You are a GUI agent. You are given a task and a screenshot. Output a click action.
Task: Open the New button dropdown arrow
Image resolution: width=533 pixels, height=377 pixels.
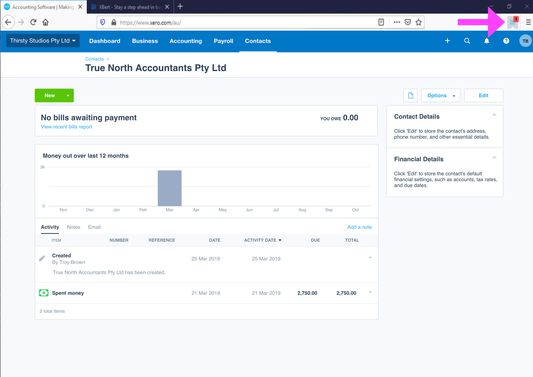tap(68, 96)
